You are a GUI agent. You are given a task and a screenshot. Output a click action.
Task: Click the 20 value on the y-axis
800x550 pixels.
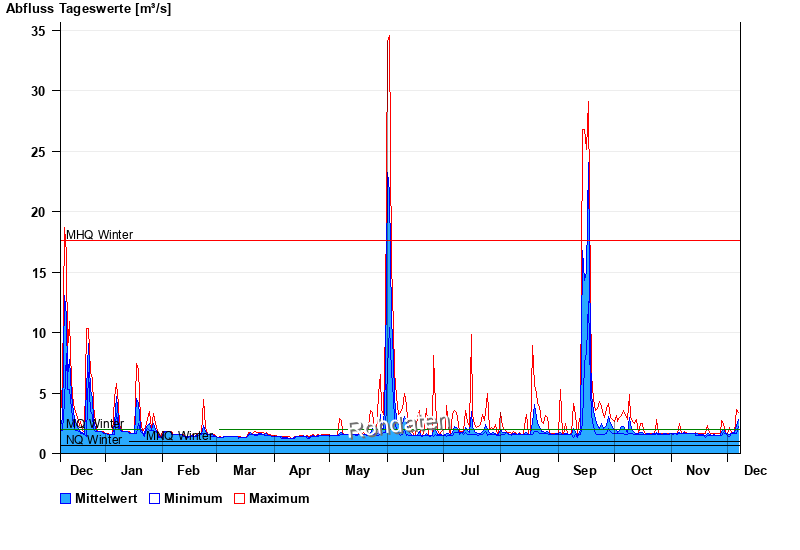(38, 212)
